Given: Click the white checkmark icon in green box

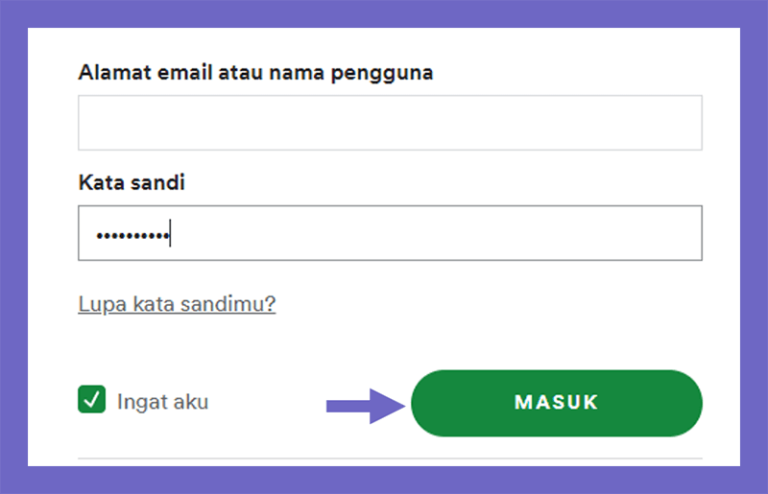Looking at the screenshot, I should click(92, 400).
